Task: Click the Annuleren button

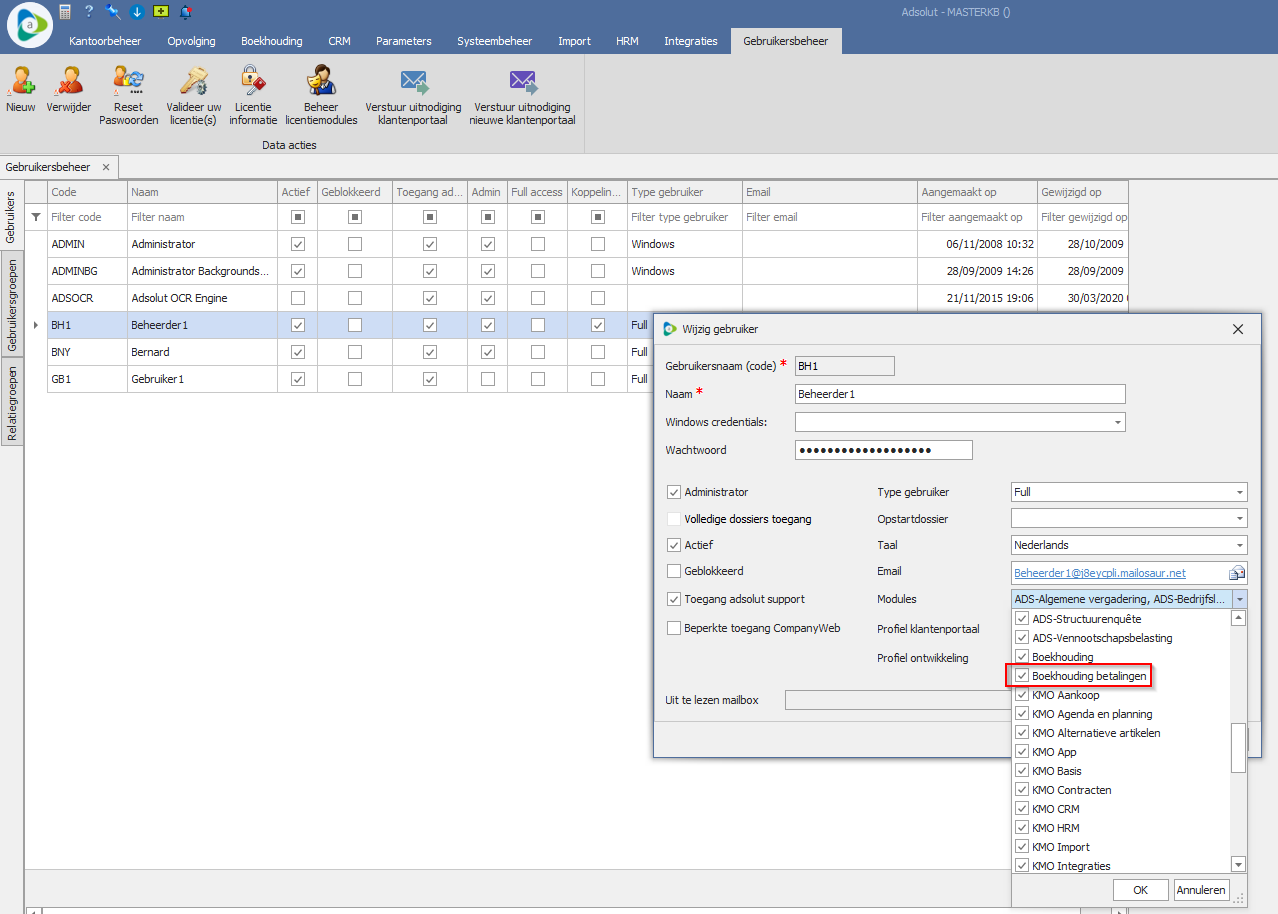Action: [1200, 890]
